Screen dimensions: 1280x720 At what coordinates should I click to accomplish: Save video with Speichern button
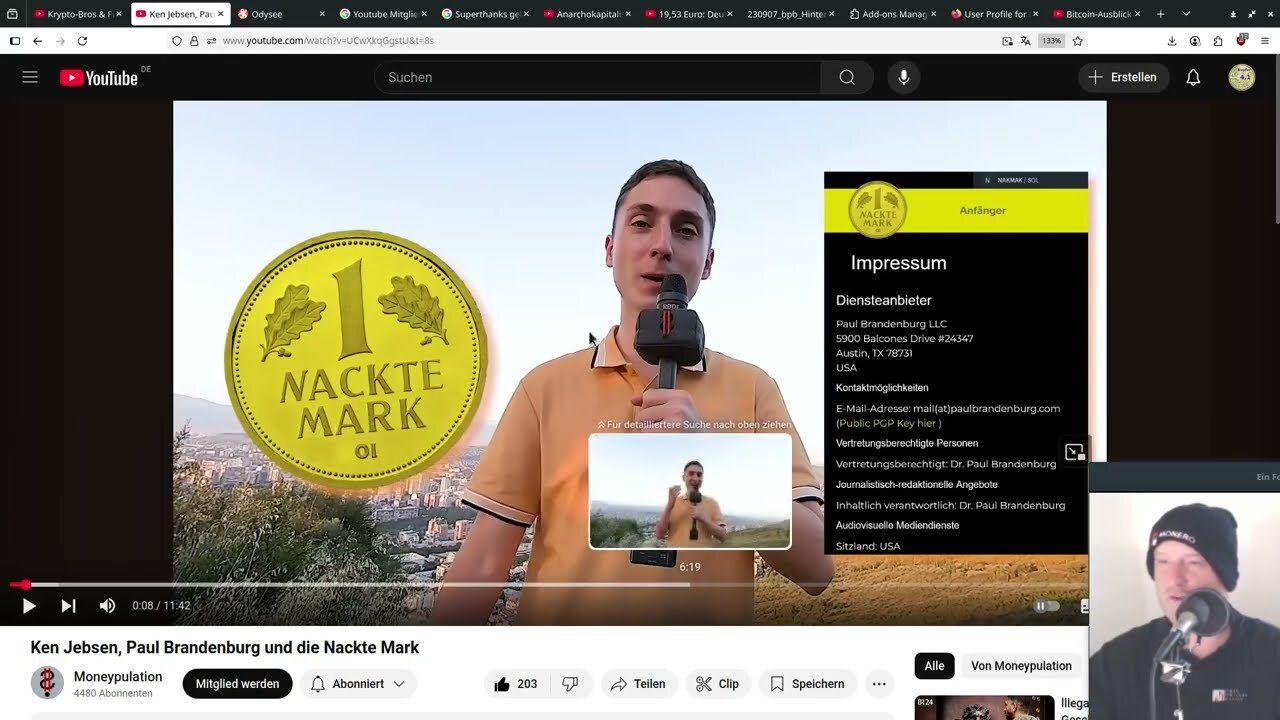tap(807, 684)
